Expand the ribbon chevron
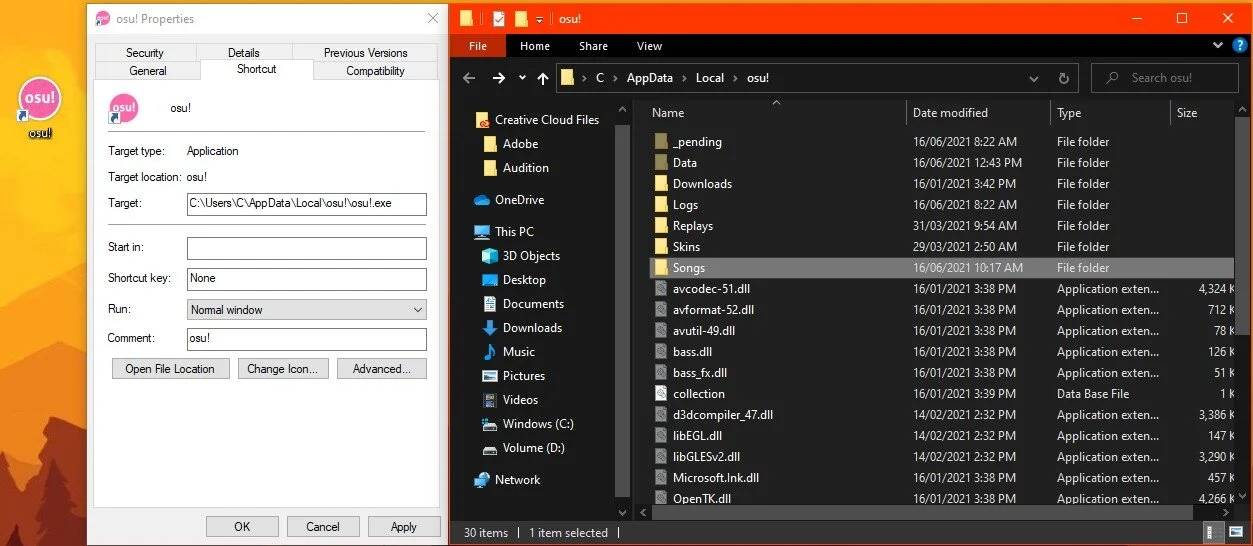Viewport: 1253px width, 546px height. [1218, 45]
